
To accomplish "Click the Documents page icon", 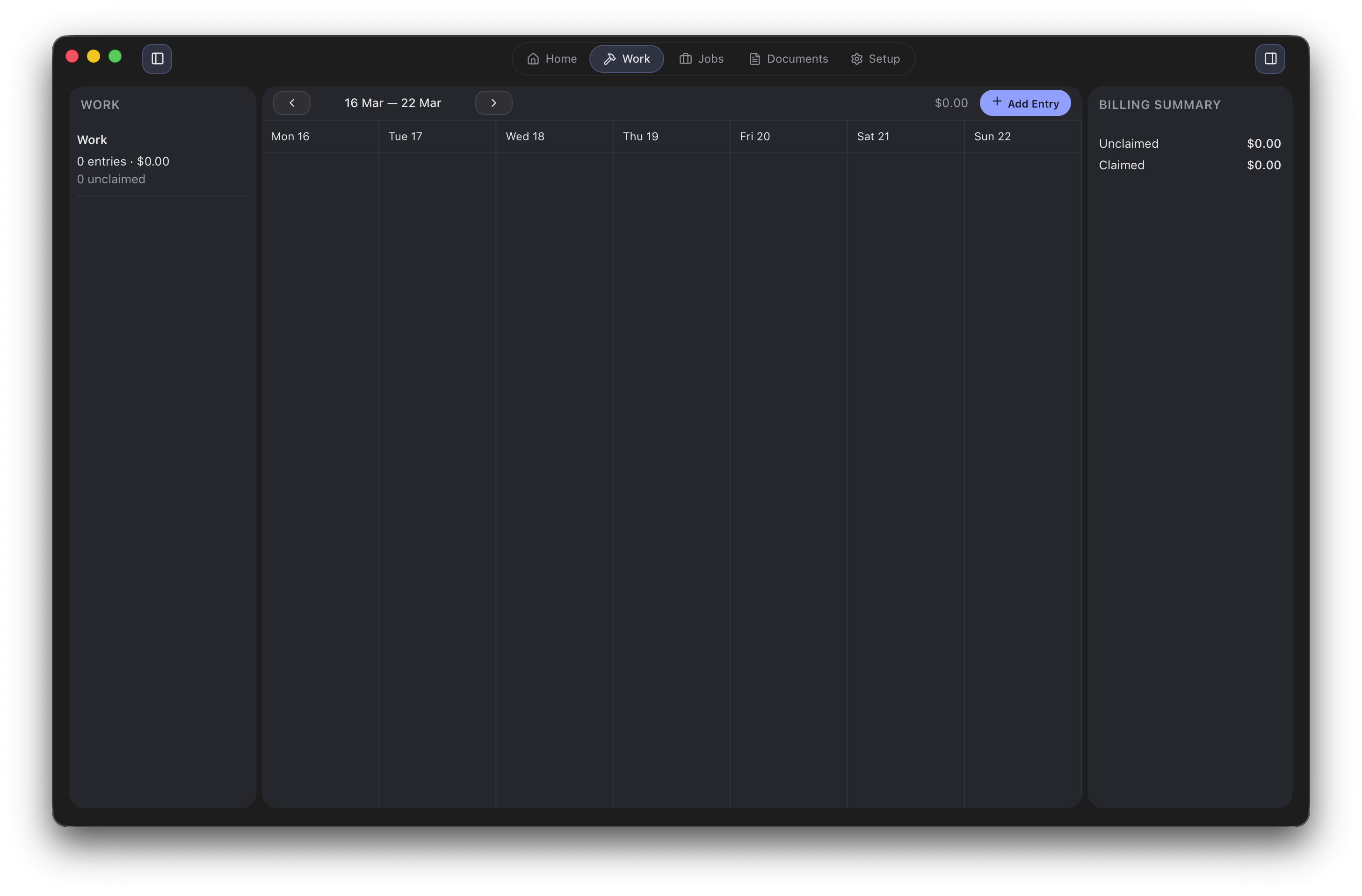I will [754, 59].
